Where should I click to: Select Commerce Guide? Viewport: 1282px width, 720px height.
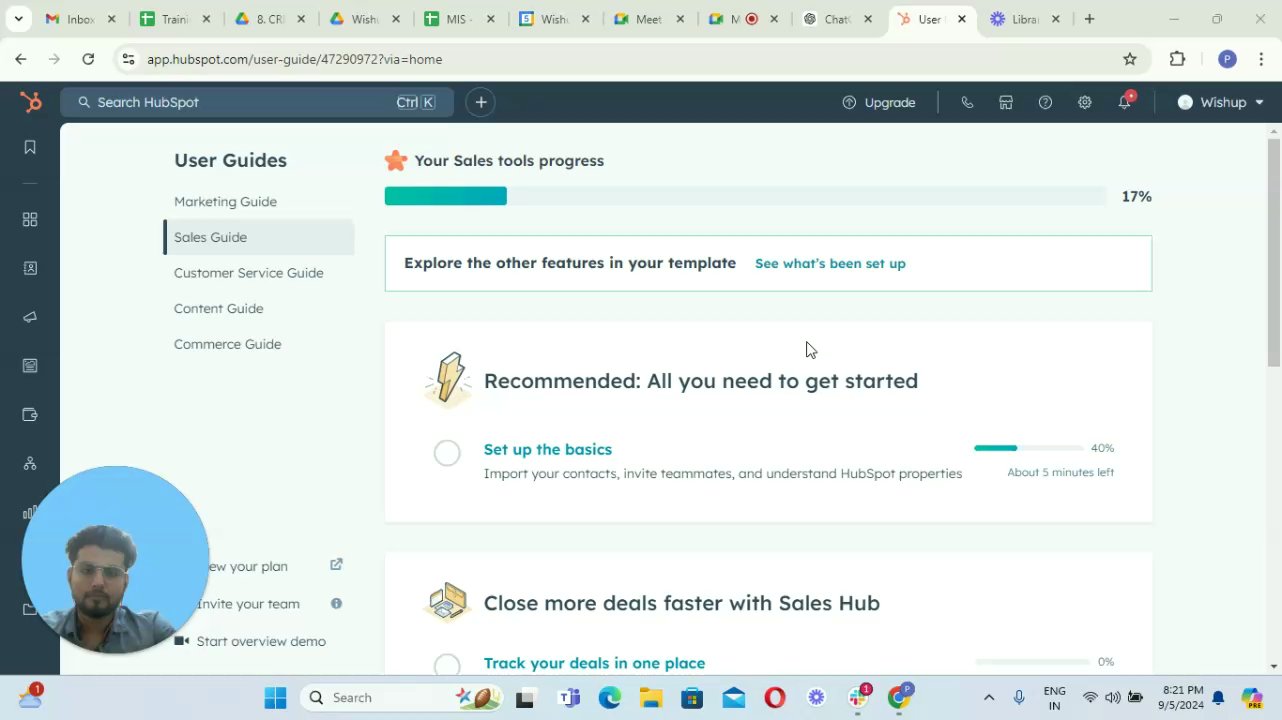(227, 344)
